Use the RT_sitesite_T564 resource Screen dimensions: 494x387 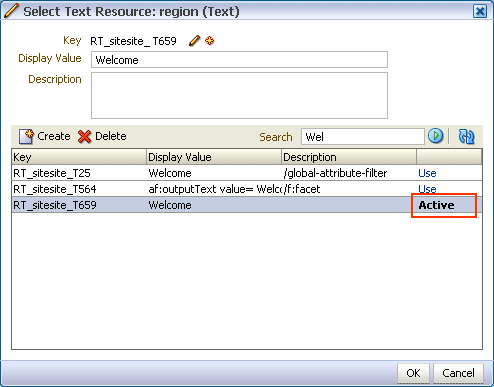tap(427, 189)
